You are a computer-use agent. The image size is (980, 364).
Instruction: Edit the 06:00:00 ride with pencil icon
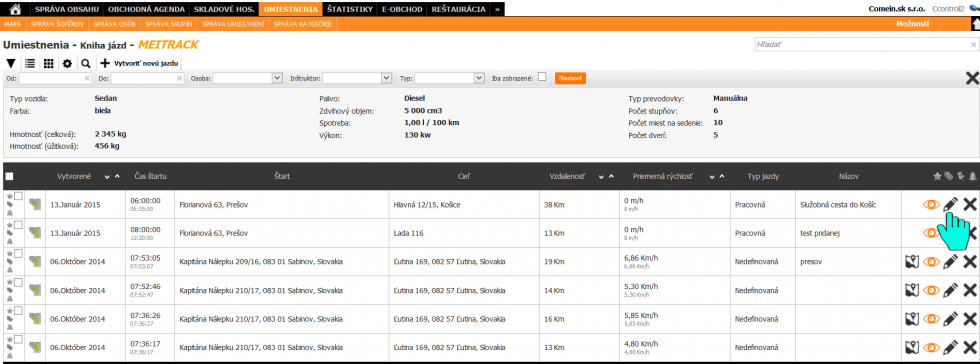[x=950, y=204]
